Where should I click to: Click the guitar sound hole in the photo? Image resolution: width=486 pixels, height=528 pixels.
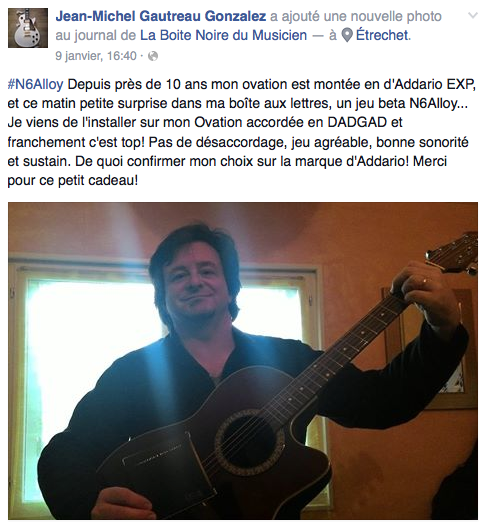pos(248,441)
